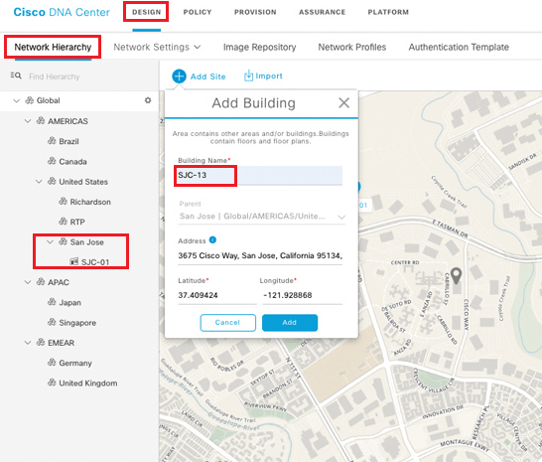Click the AMERICAS area icon
Viewport: 542px width, 462px height.
pos(40,121)
